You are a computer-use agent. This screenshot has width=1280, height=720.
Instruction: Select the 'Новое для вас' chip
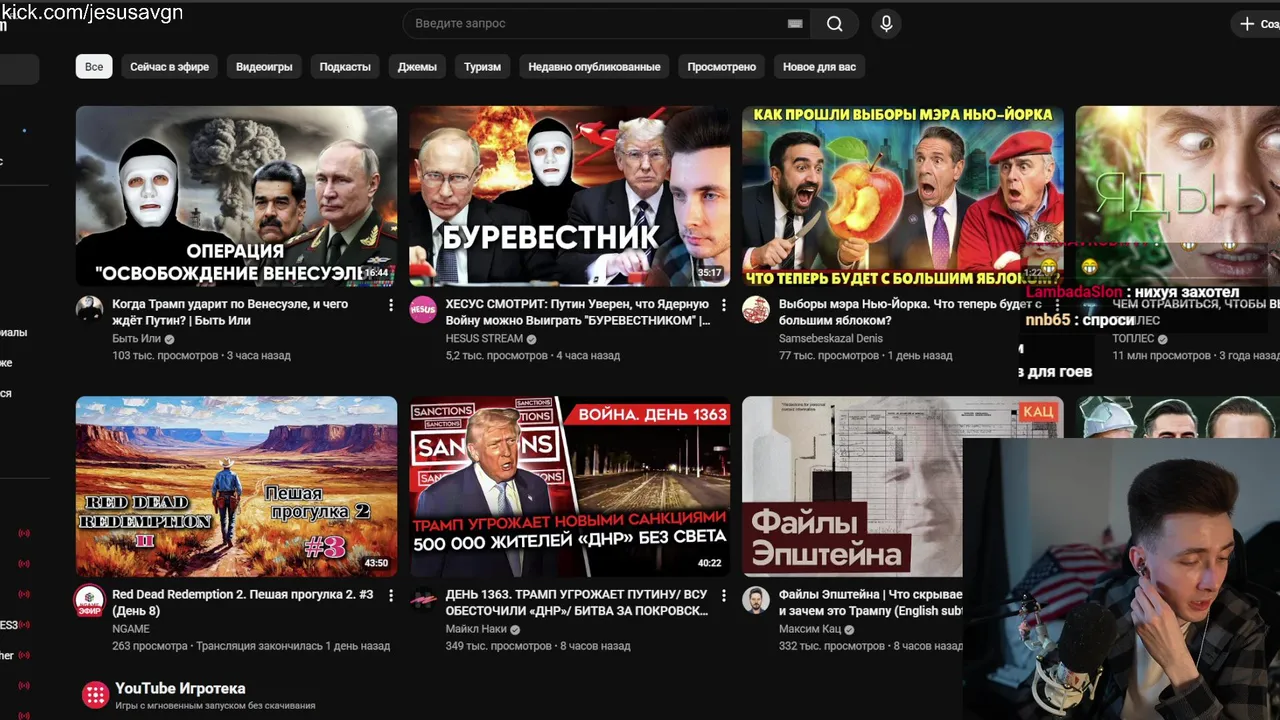(x=819, y=67)
